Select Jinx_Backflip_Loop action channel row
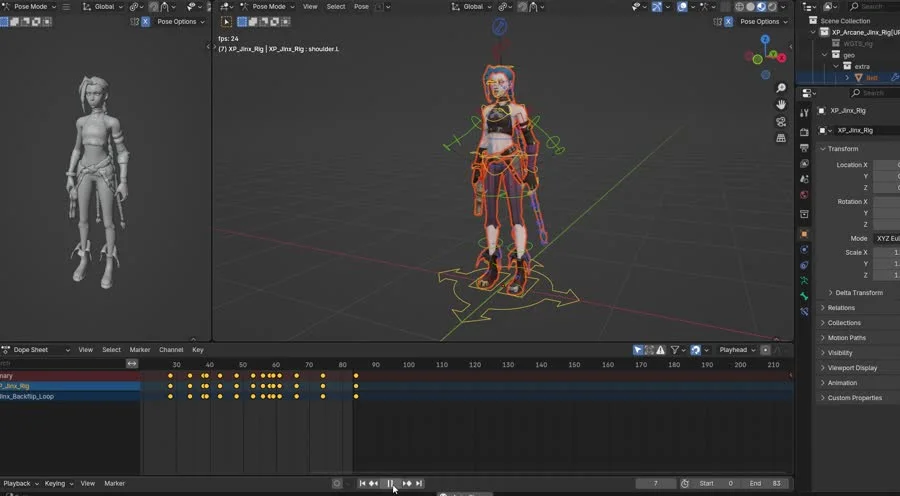 click(70, 396)
